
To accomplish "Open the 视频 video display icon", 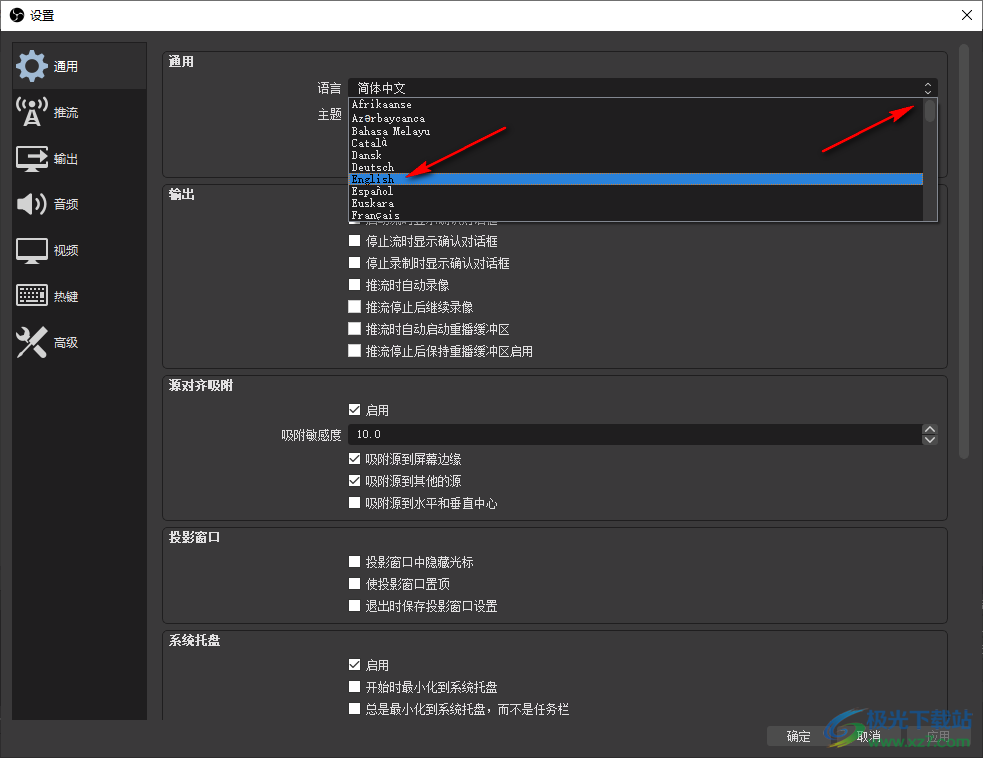I will click(x=31, y=250).
